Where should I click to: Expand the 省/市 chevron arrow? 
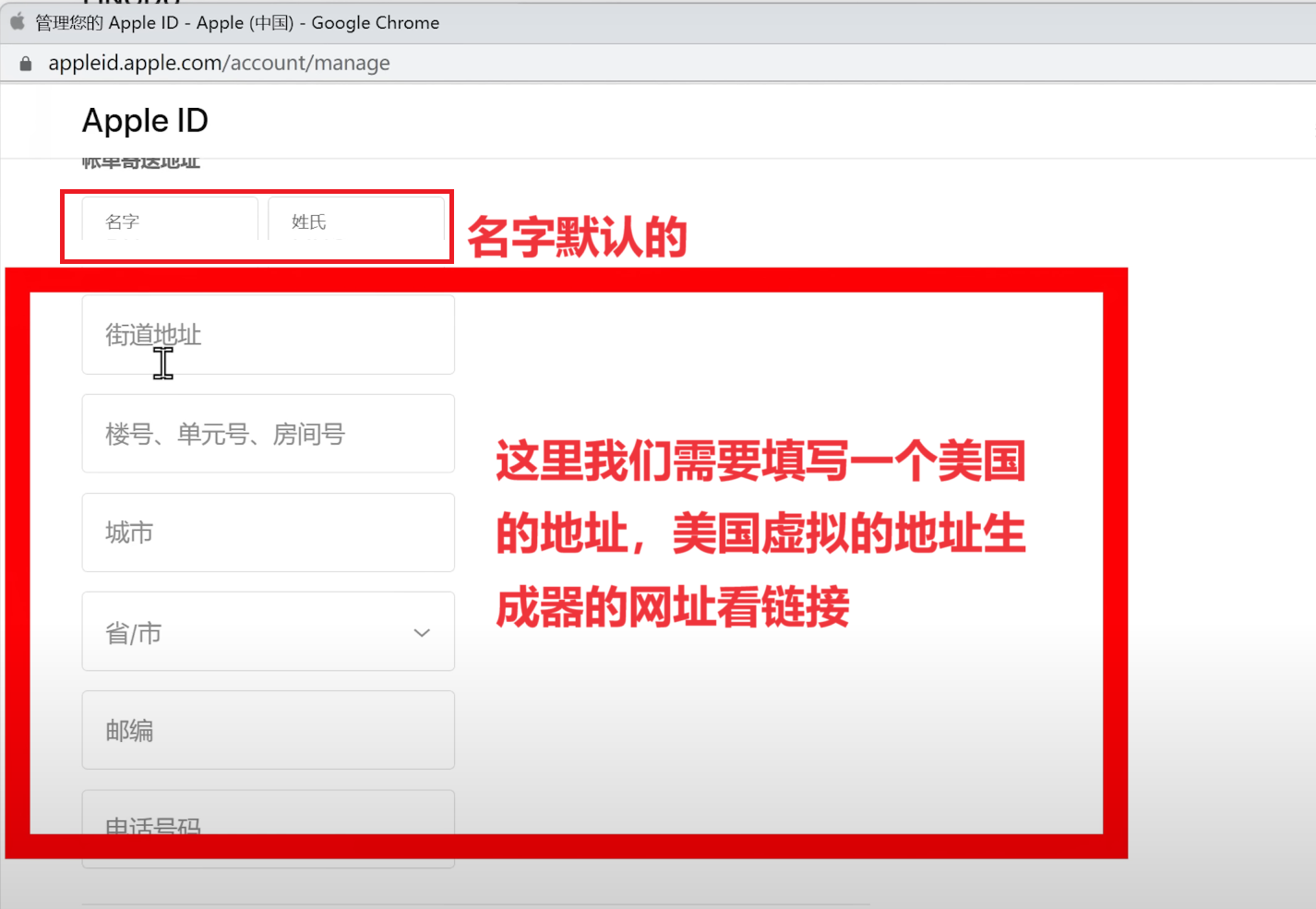(x=422, y=633)
